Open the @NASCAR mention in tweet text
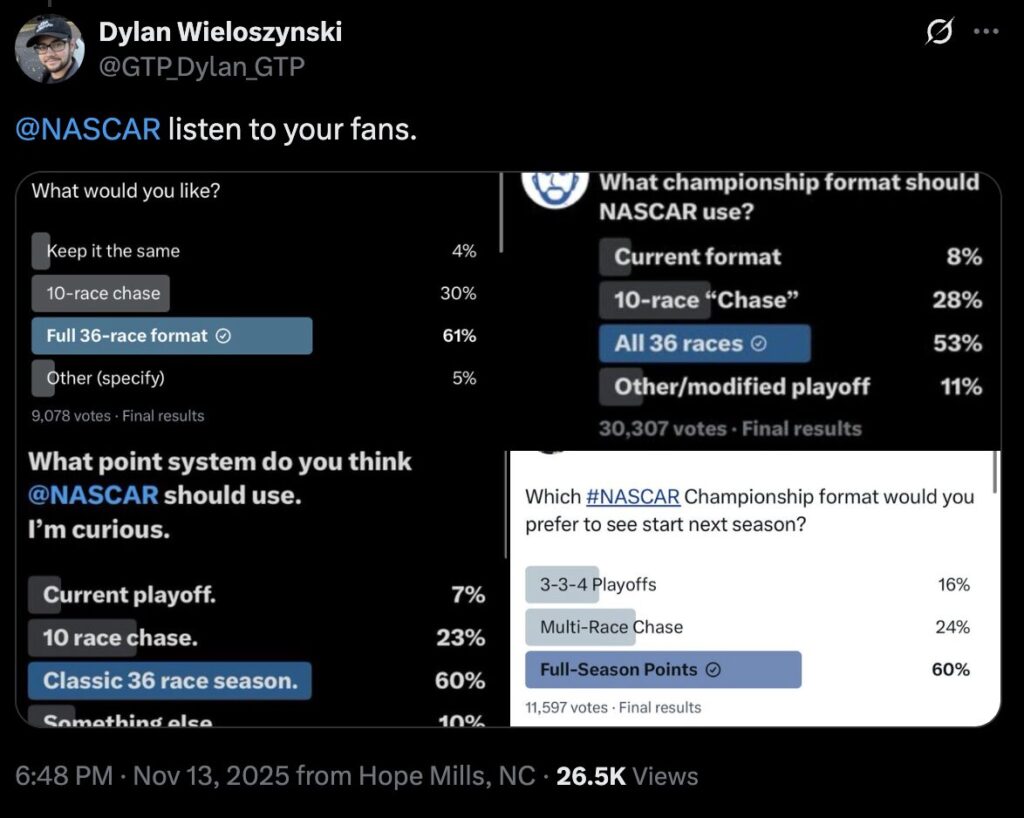The width and height of the screenshot is (1024, 818). point(88,130)
